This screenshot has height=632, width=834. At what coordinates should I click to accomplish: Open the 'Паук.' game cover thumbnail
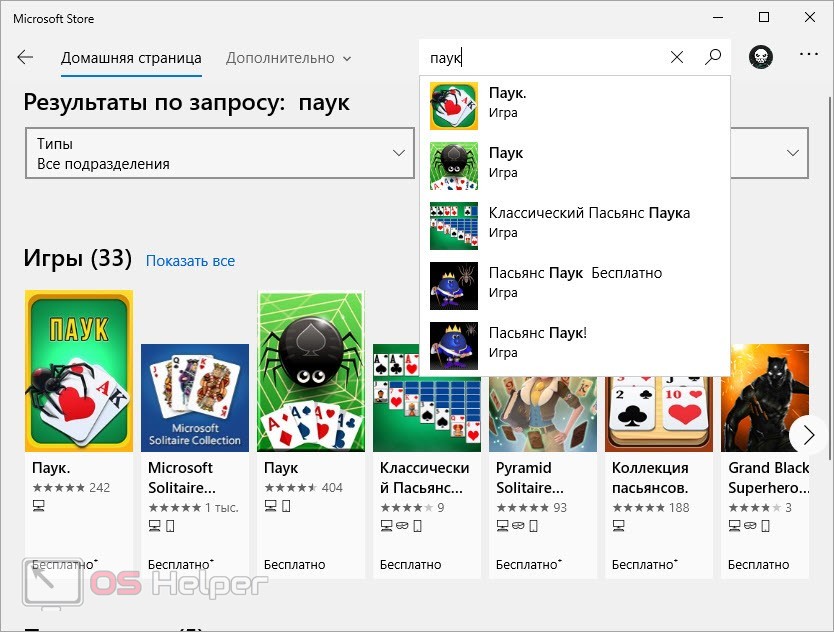[79, 371]
